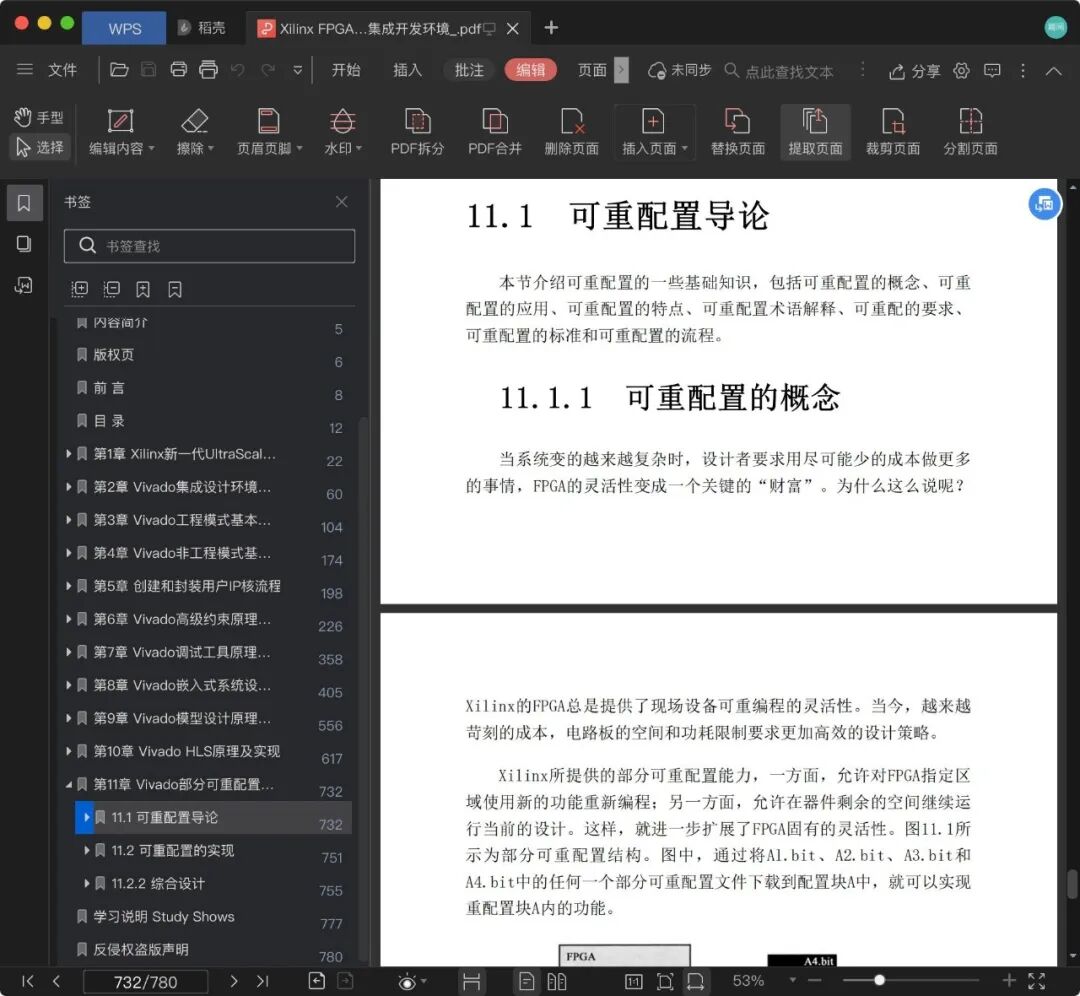
Task: Click the page number field 732/780
Action: (145, 982)
